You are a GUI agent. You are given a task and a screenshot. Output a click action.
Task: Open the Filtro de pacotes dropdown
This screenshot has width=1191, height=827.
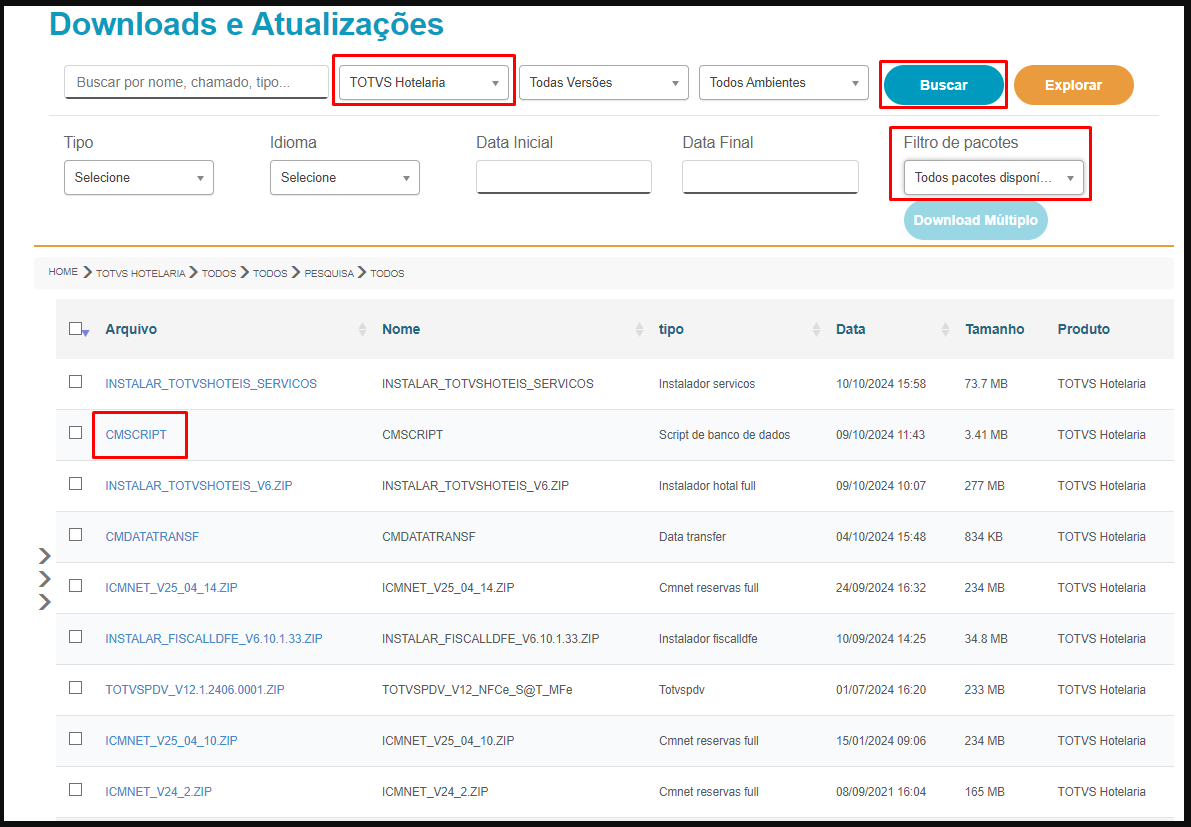994,178
